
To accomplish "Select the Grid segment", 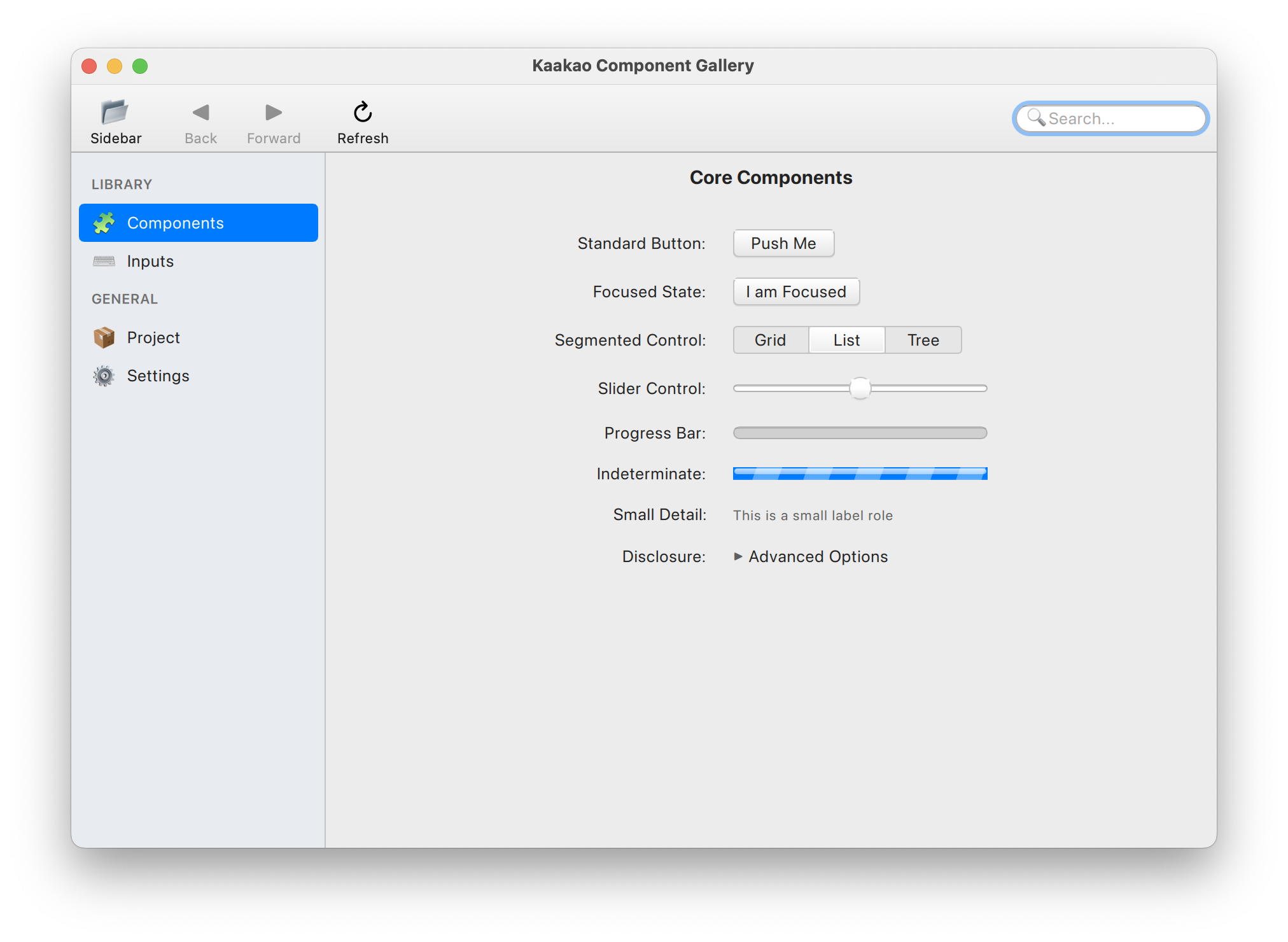I will click(x=771, y=340).
